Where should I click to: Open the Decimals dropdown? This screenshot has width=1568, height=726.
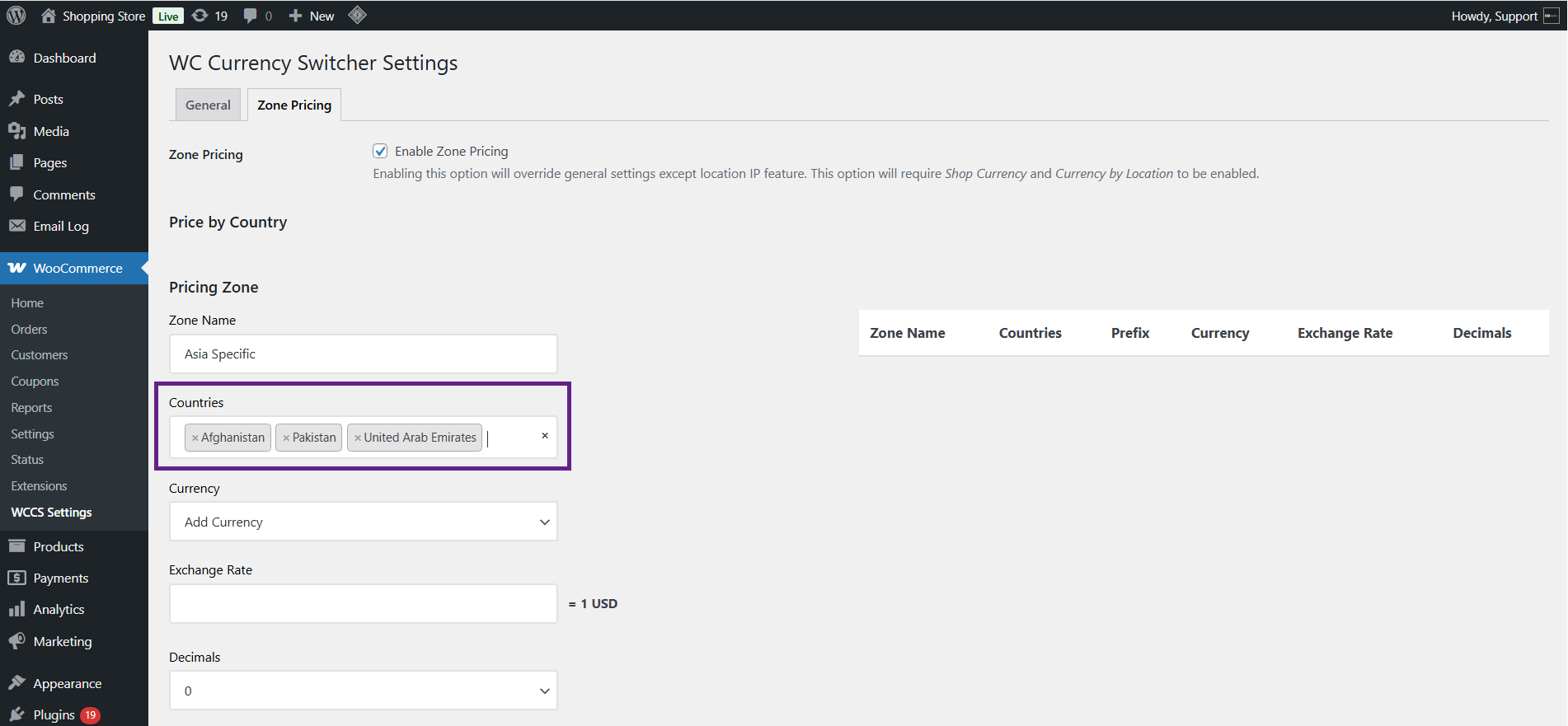click(364, 691)
